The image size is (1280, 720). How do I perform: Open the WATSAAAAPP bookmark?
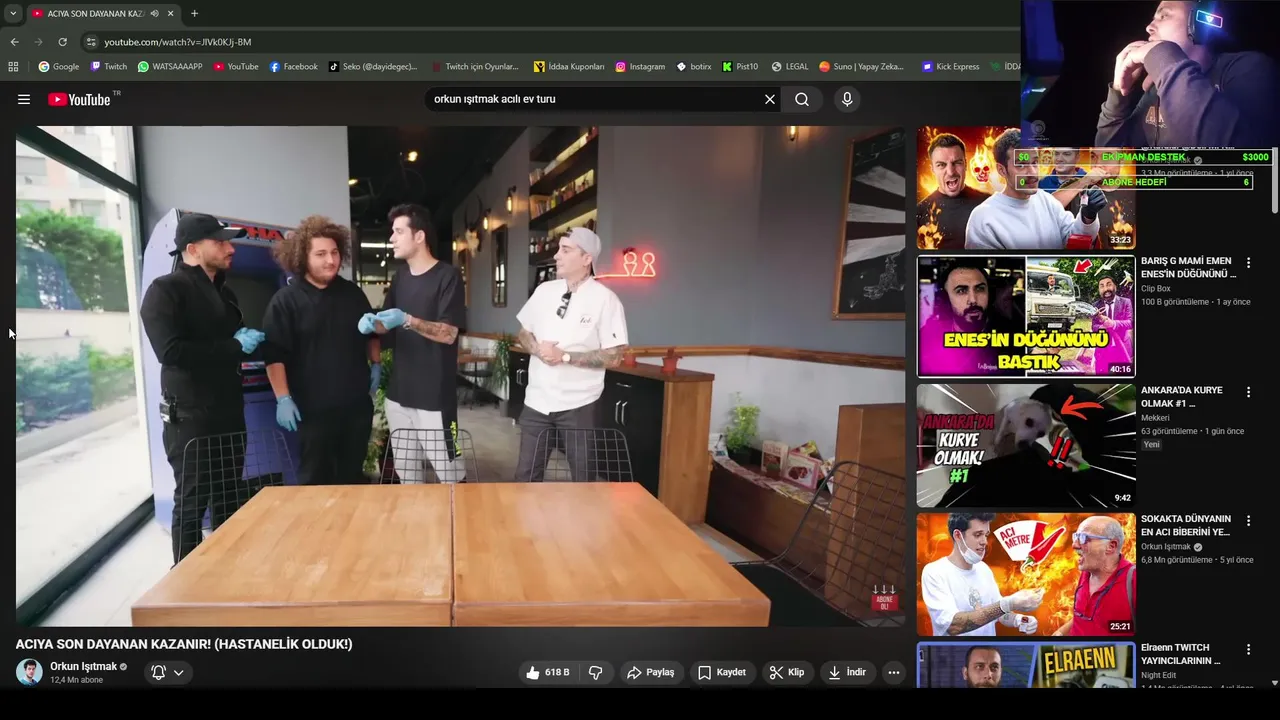click(x=170, y=67)
